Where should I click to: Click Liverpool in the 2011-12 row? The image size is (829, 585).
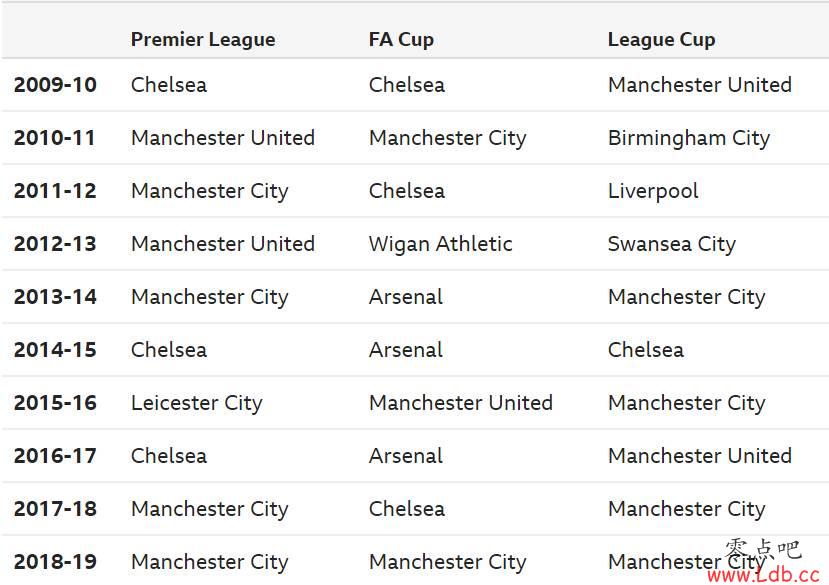point(653,191)
